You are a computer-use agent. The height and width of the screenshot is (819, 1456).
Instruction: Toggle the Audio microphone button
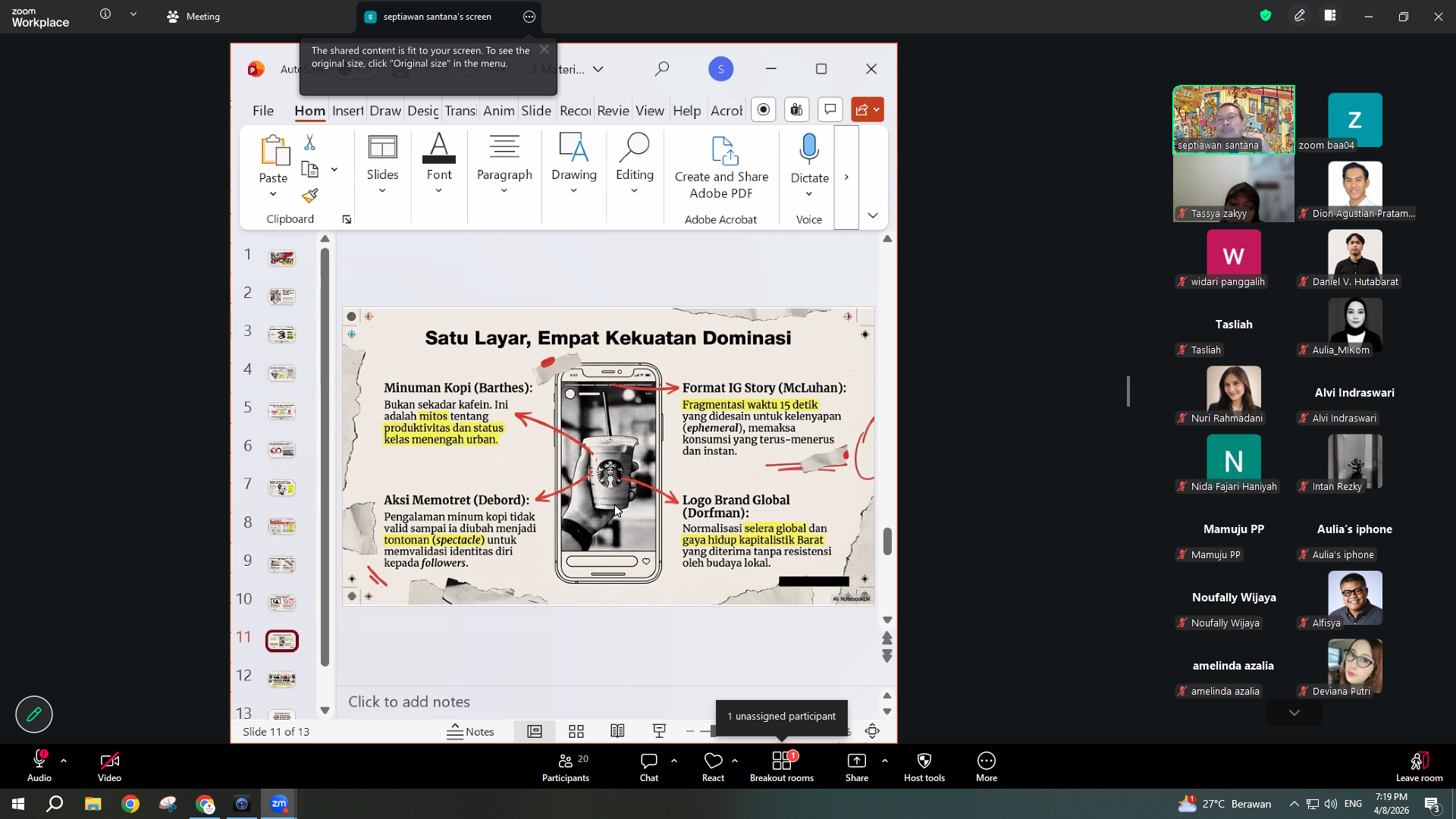pyautogui.click(x=39, y=767)
